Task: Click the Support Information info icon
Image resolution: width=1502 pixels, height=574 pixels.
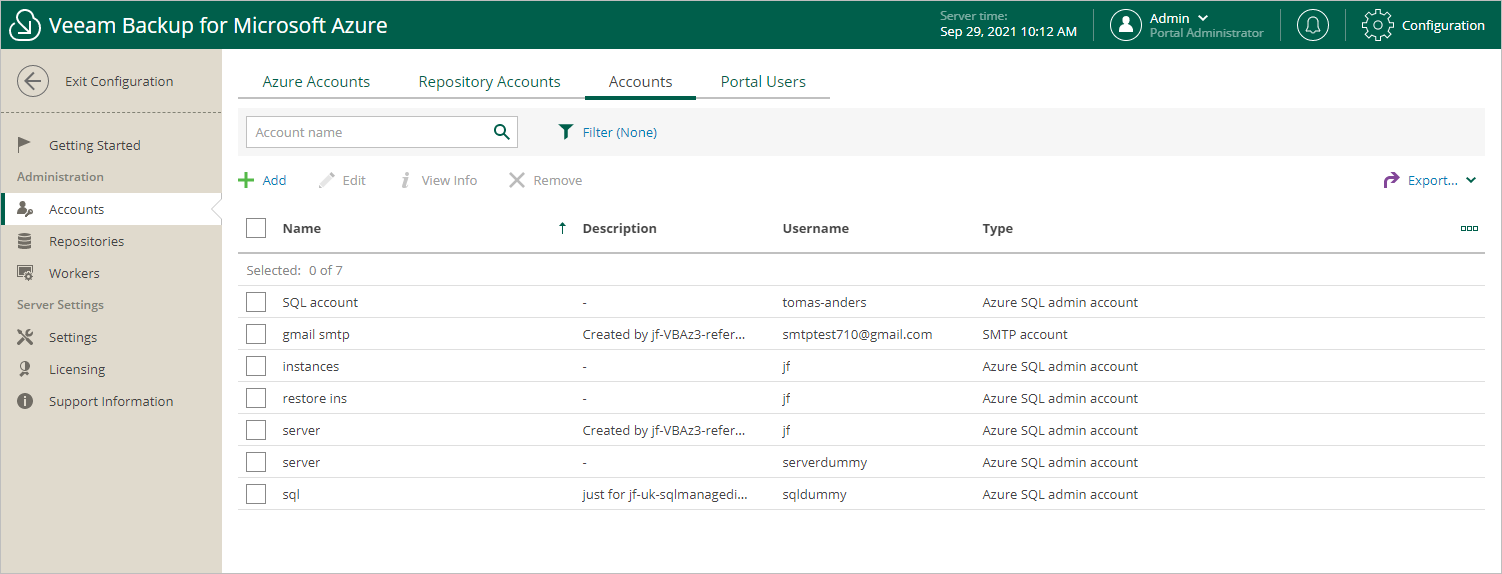Action: pos(26,401)
